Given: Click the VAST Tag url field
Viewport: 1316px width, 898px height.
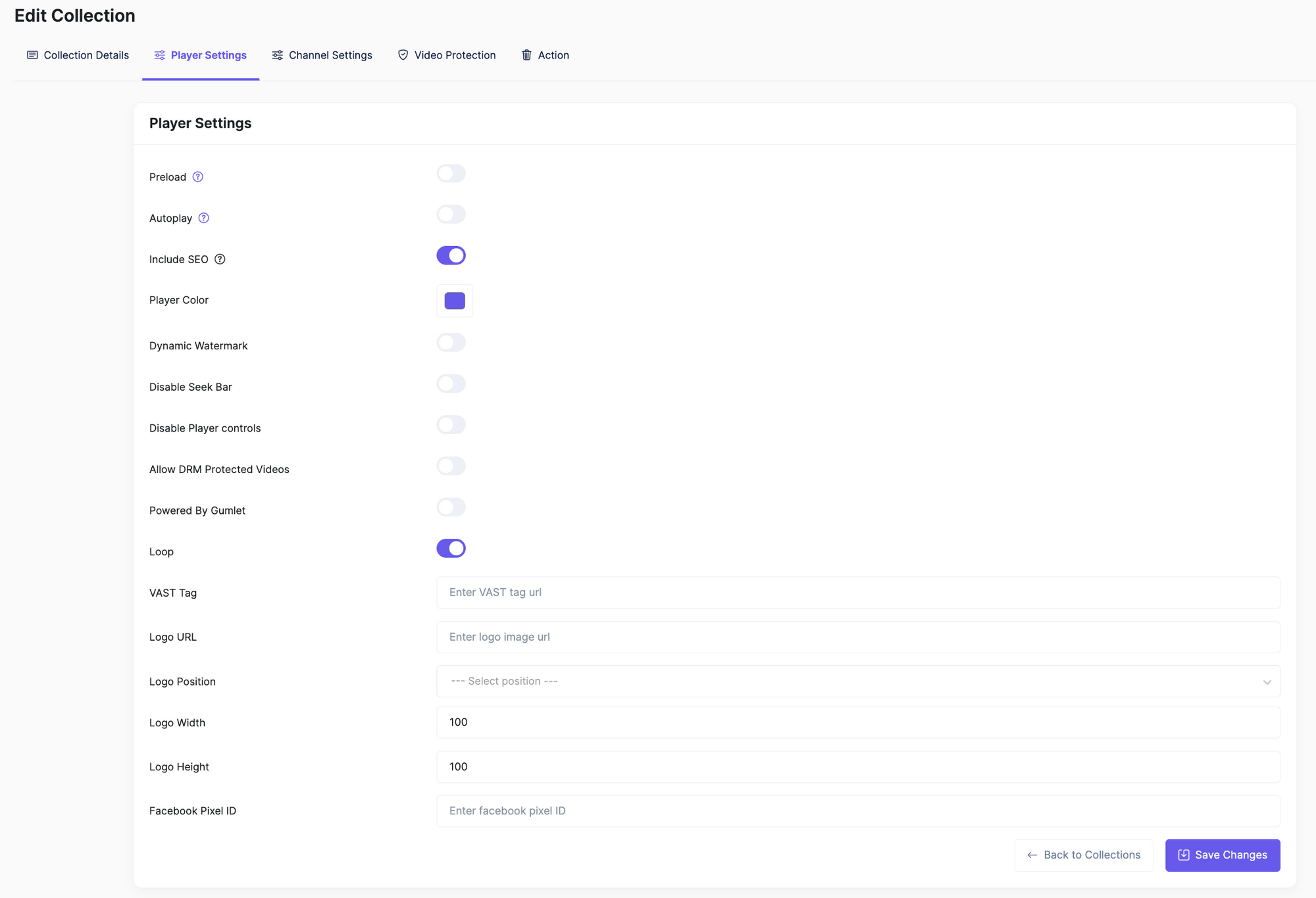Looking at the screenshot, I should [x=857, y=592].
